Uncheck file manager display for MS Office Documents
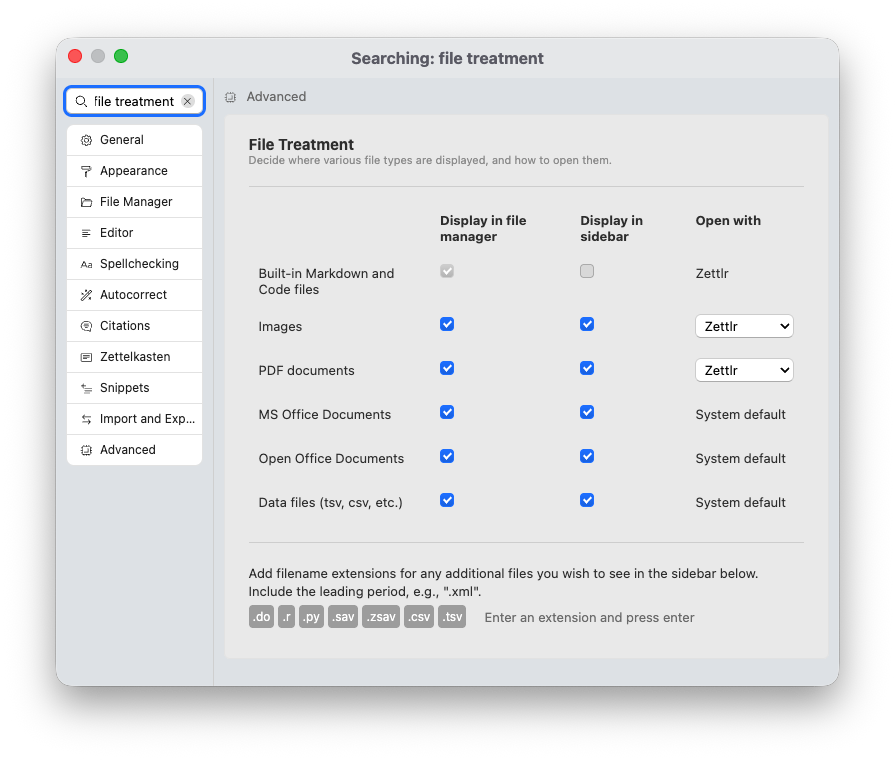The height and width of the screenshot is (760, 895). 447,412
